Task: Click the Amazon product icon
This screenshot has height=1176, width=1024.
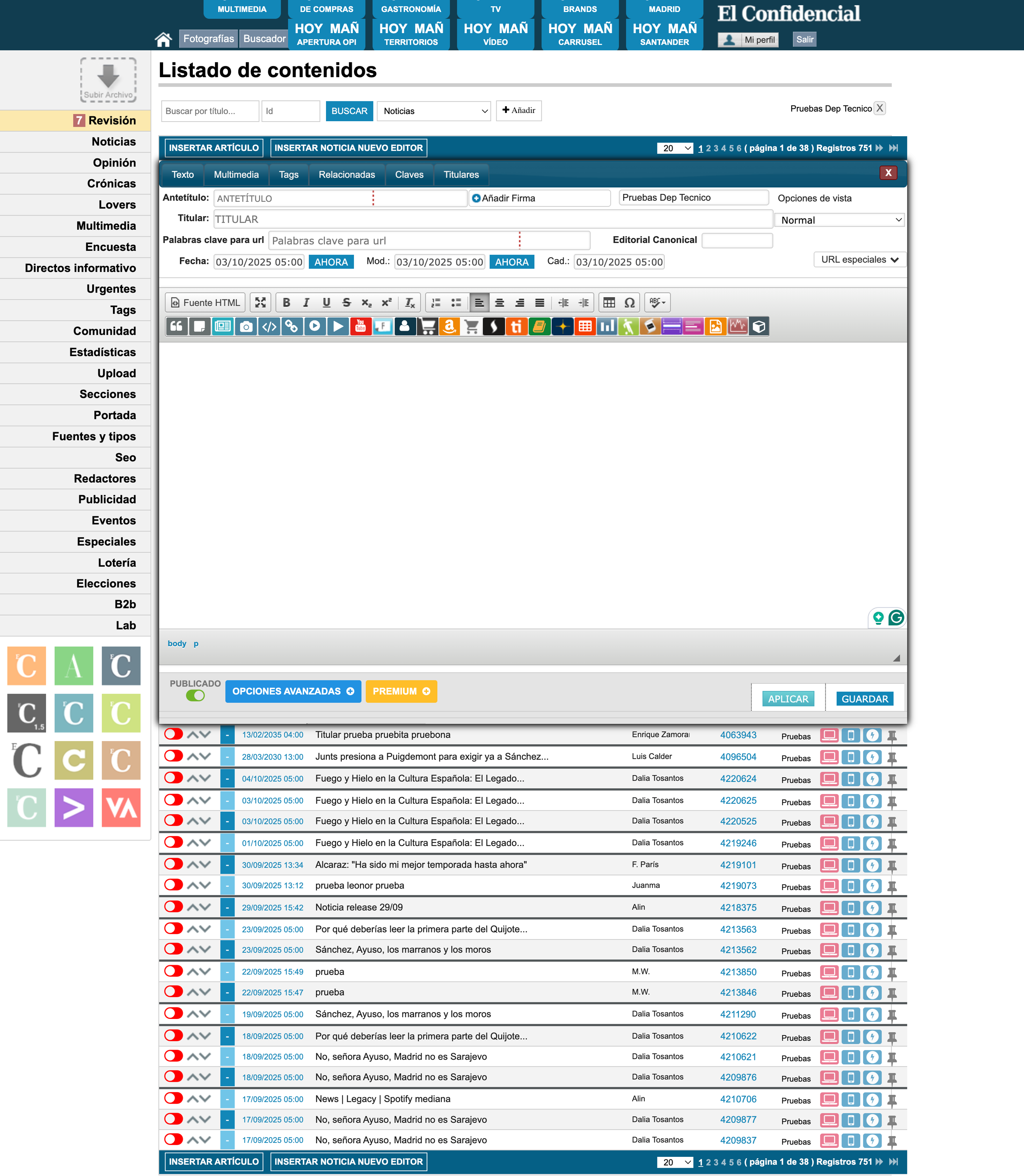Action: coord(449,326)
